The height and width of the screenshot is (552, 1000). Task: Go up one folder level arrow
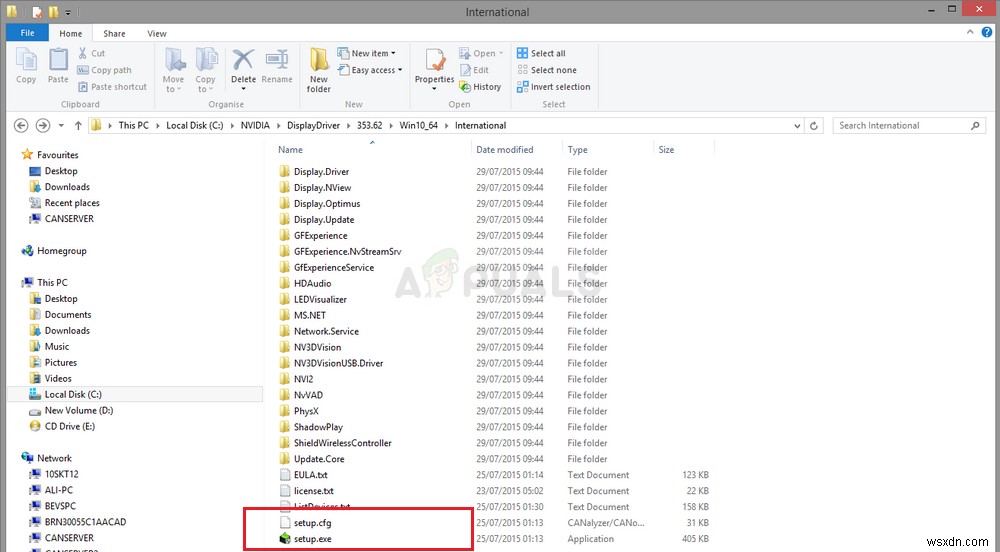click(x=78, y=126)
